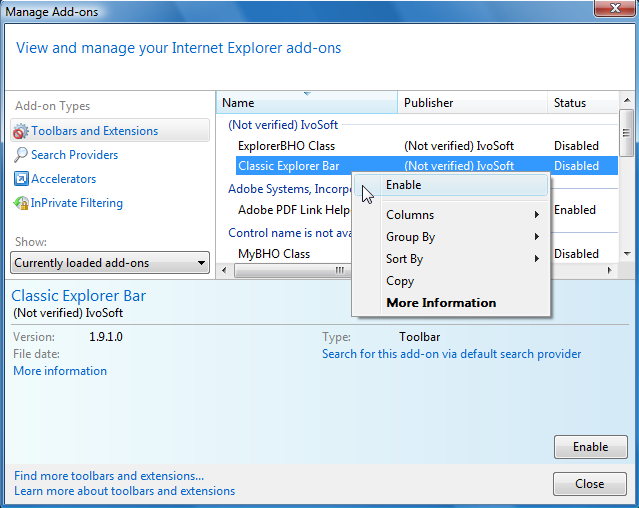639x508 pixels.
Task: Sort list by the Publisher column header
Action: (x=428, y=103)
